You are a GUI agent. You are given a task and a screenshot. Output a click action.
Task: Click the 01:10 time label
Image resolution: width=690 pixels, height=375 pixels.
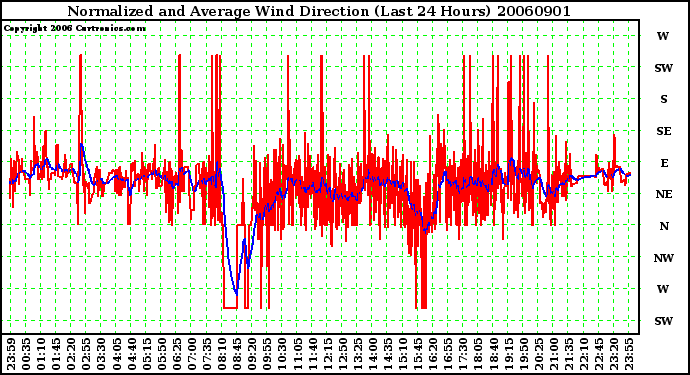tap(40, 354)
